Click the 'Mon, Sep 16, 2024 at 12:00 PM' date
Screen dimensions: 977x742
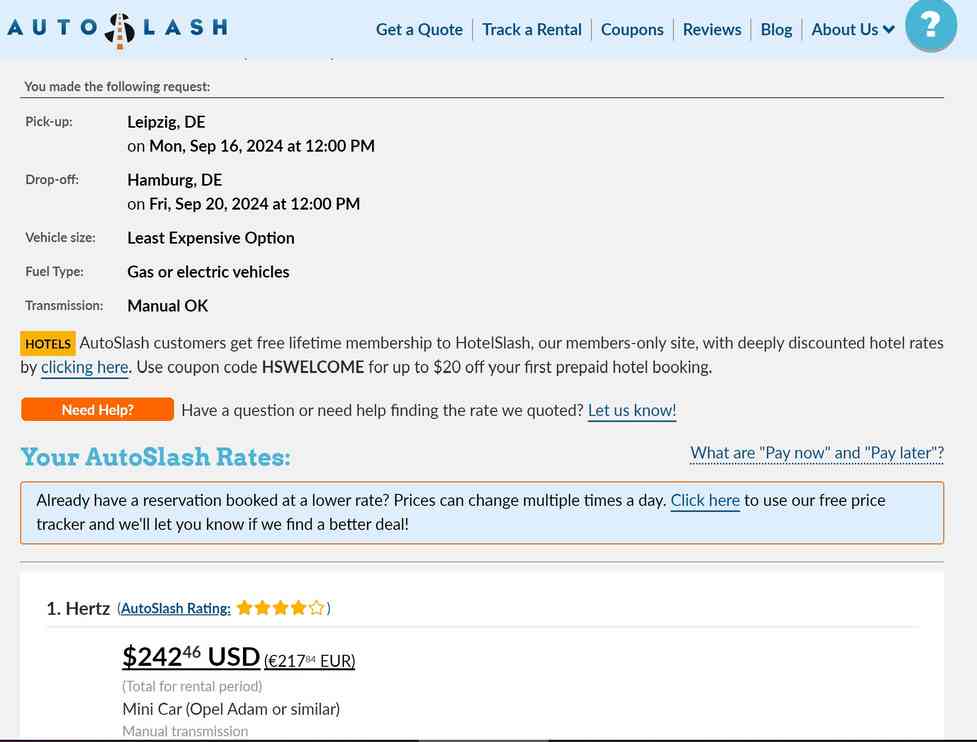[x=262, y=146]
